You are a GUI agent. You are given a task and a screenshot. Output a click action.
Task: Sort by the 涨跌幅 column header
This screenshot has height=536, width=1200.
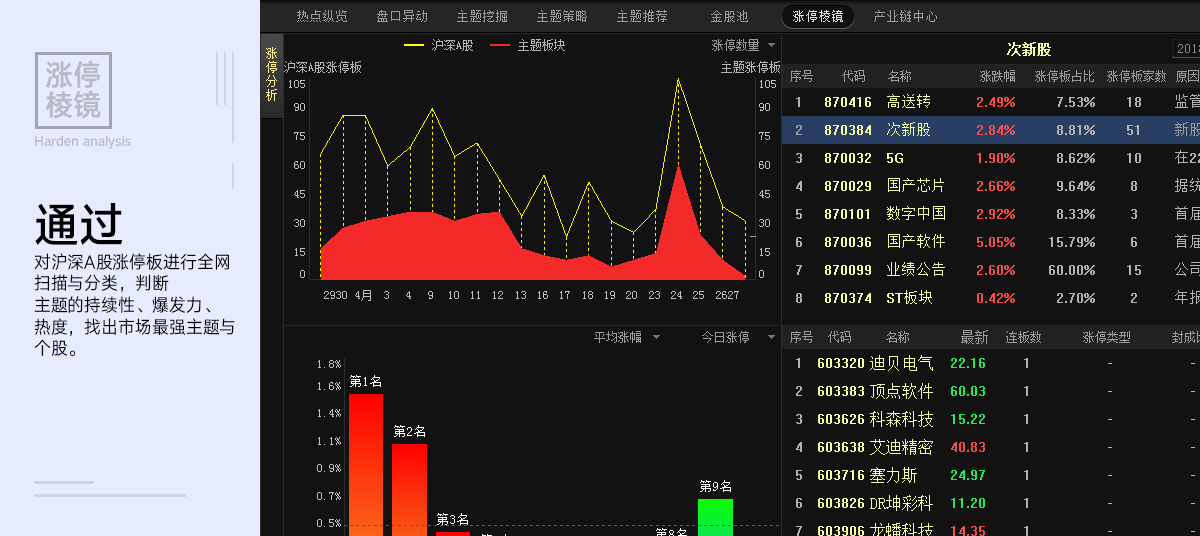coord(997,76)
